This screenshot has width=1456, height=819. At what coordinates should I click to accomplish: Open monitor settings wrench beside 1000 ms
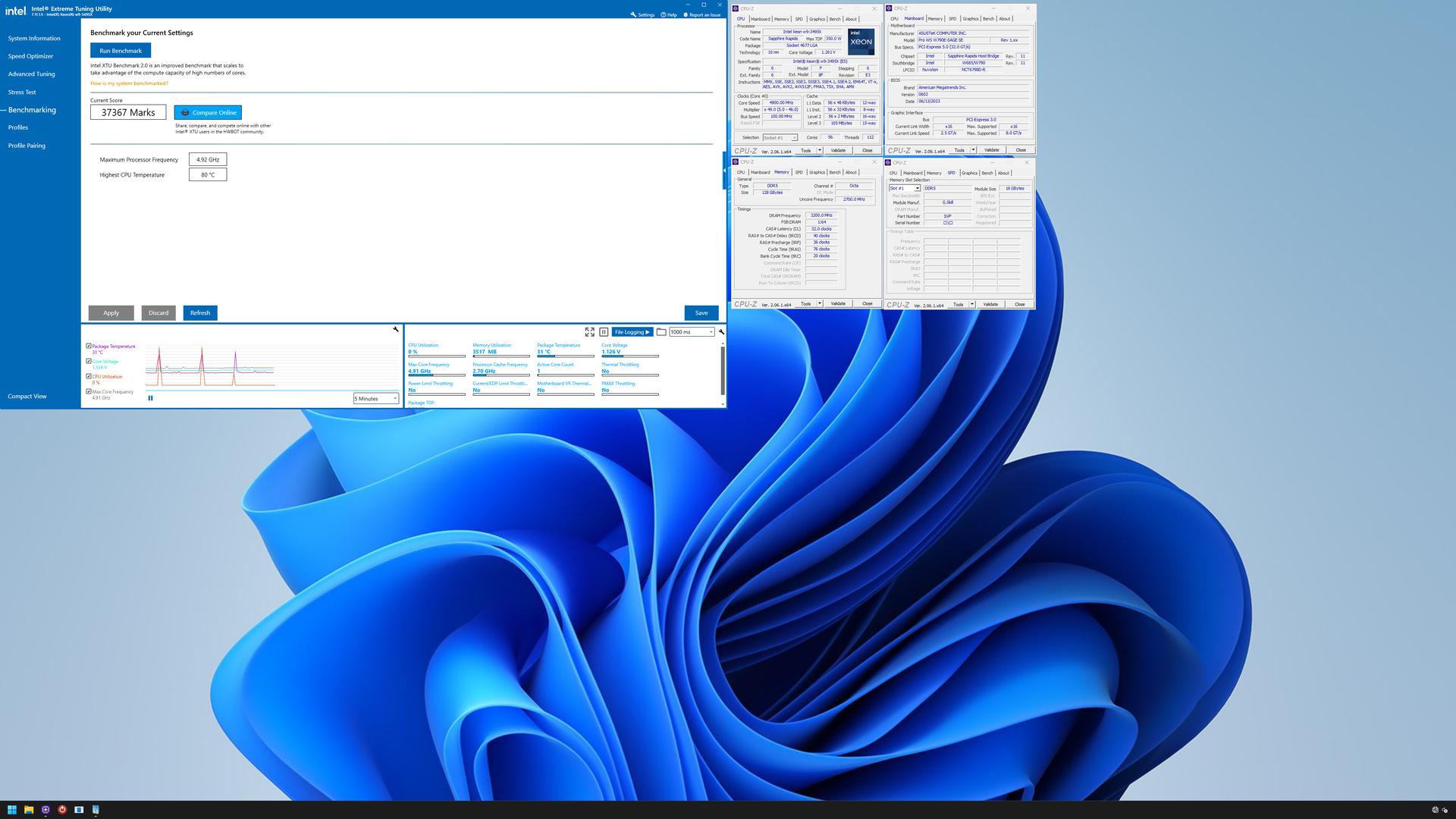click(x=721, y=331)
